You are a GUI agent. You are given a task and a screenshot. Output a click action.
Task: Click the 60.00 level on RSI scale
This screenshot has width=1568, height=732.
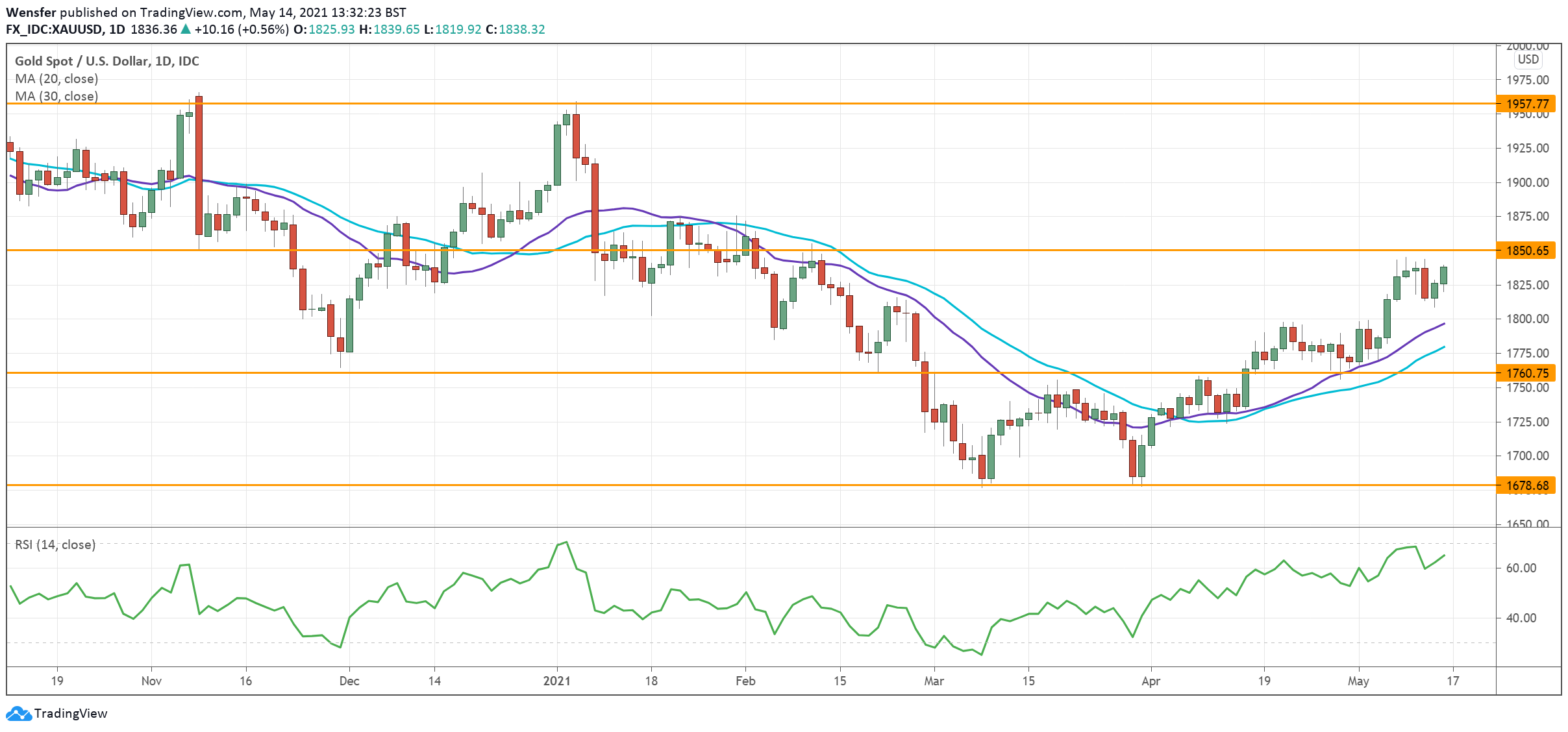click(x=1521, y=568)
